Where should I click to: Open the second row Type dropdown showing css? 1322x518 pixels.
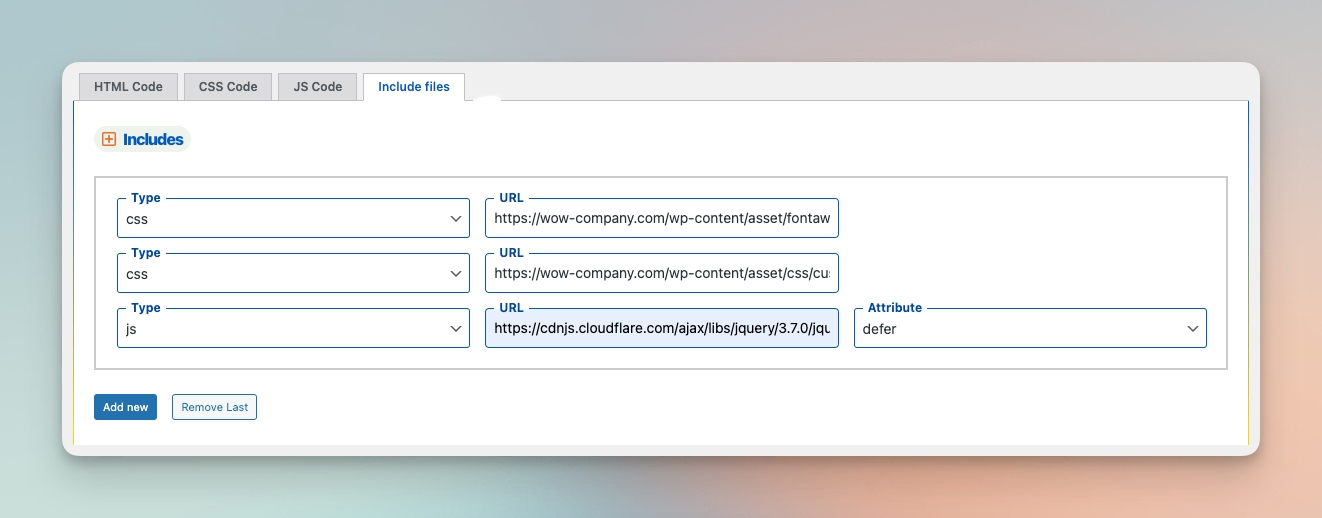pyautogui.click(x=293, y=273)
